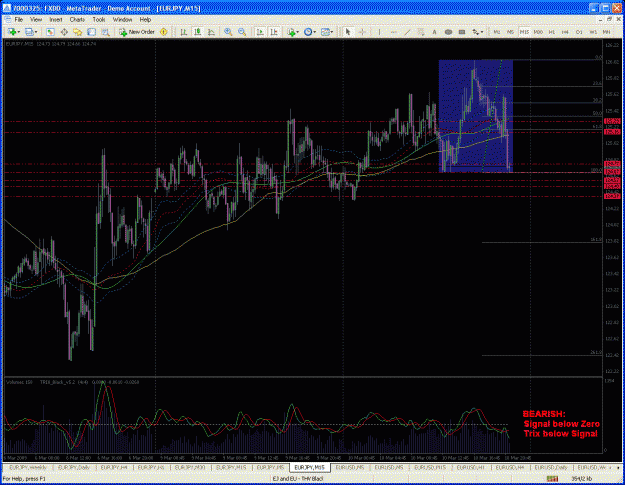This screenshot has width=625, height=485.
Task: Select the arrow cursor tool
Action: [348, 32]
